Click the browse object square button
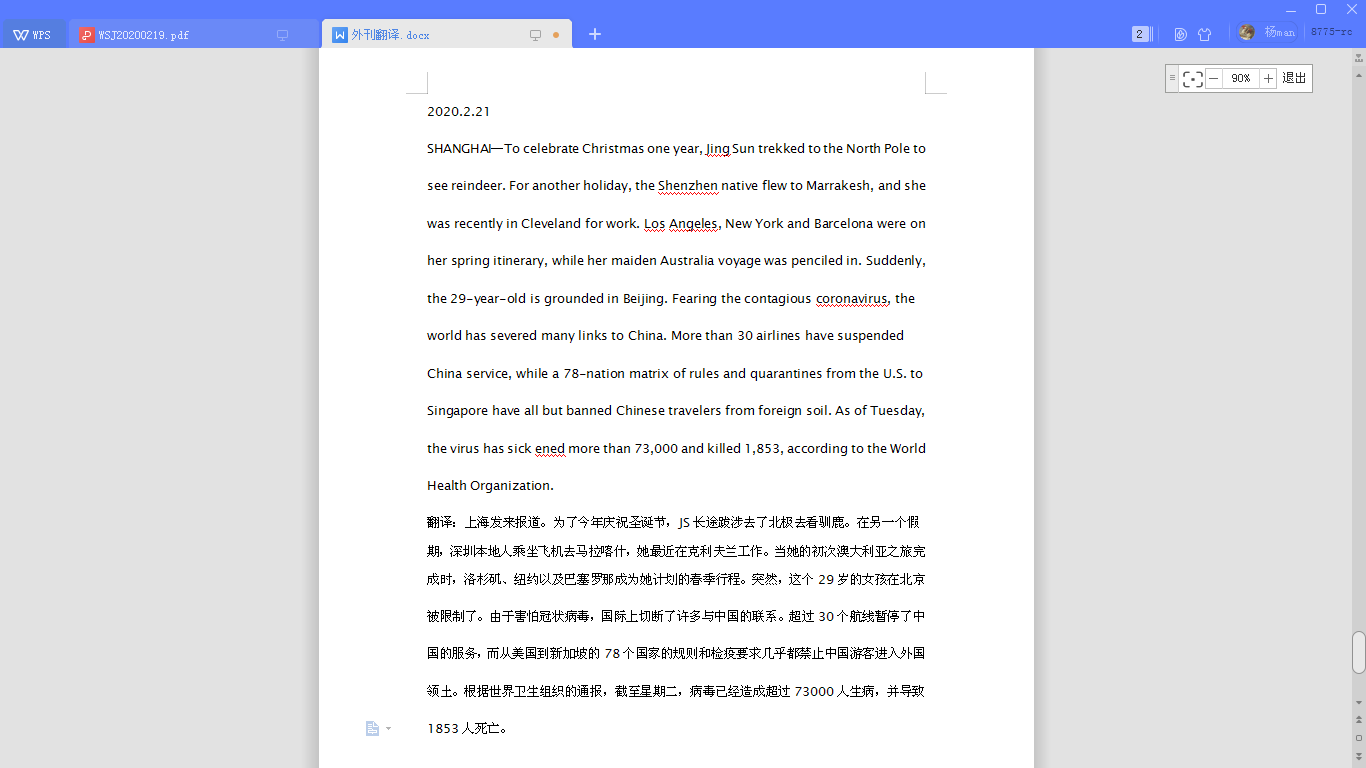This screenshot has width=1366, height=768. 1359,739
